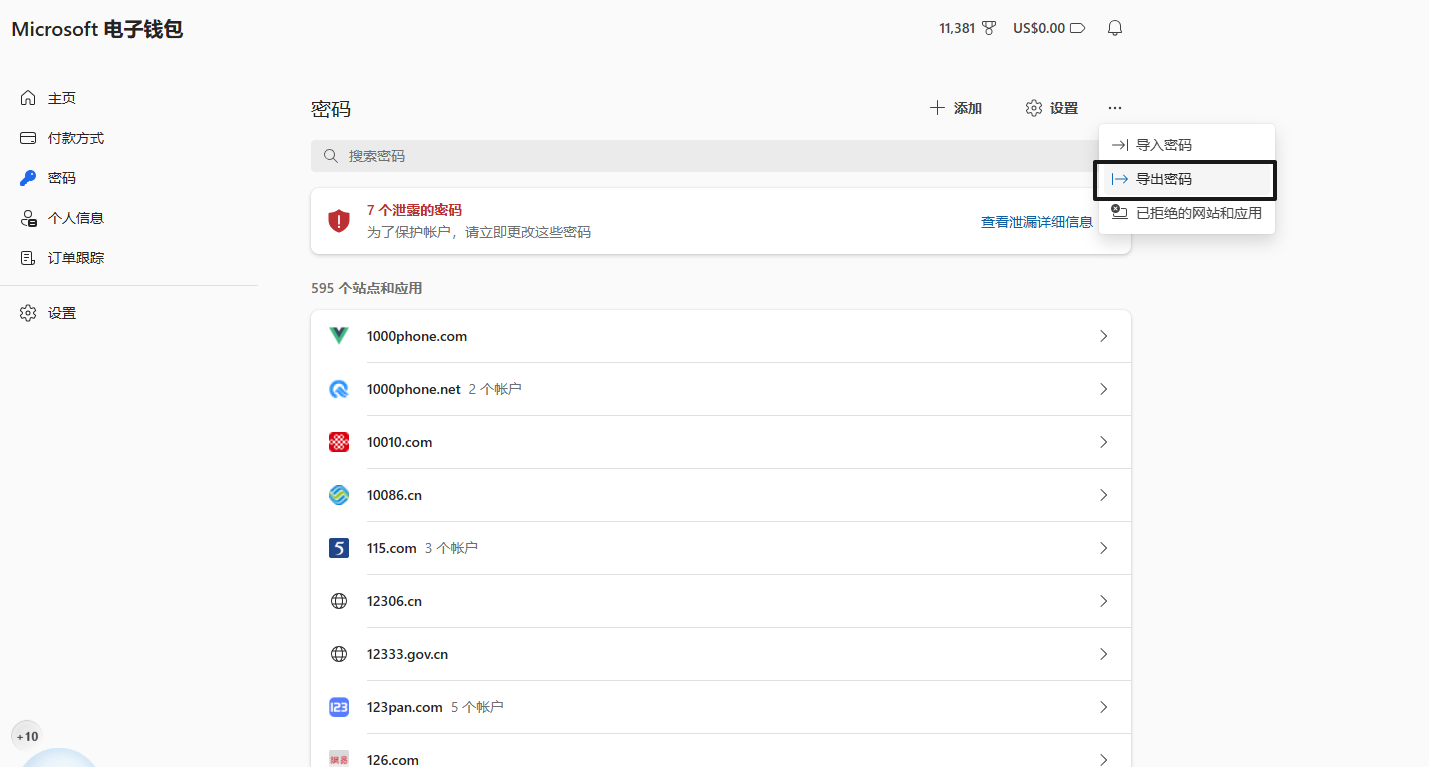1429x767 pixels.
Task: Click the person icon beside 个人信息
Action: click(x=28, y=218)
